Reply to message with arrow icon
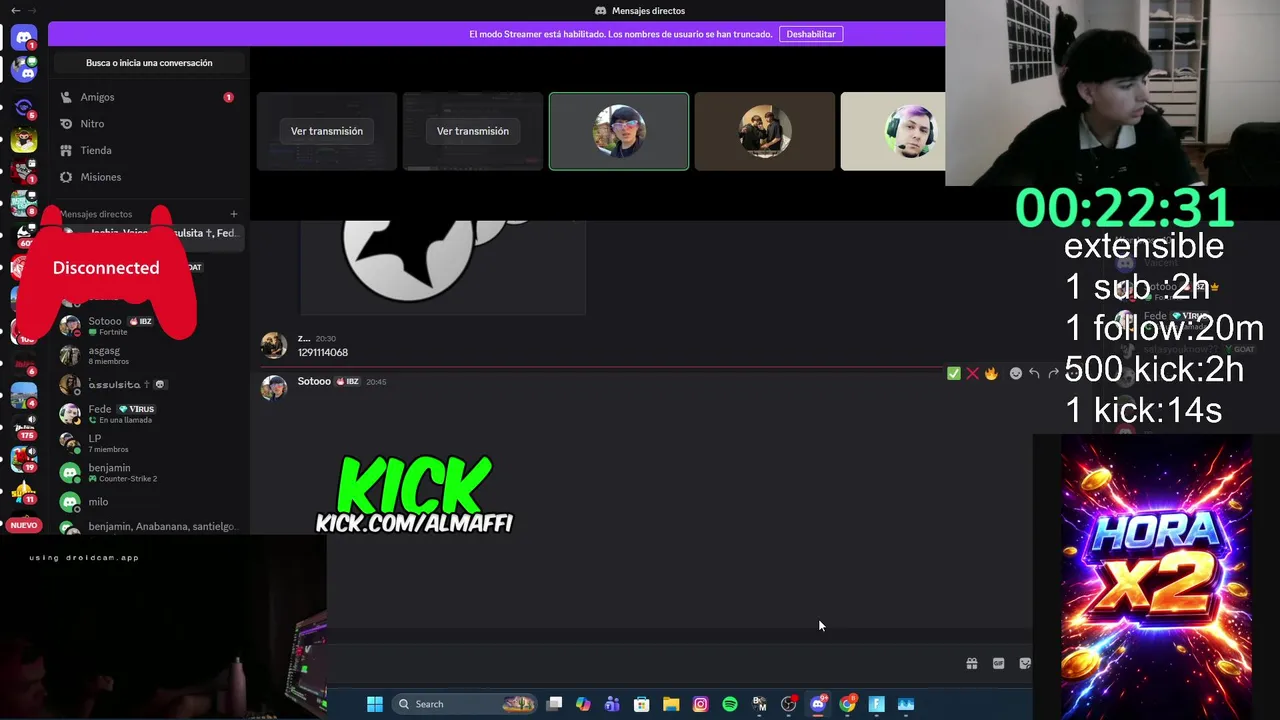Viewport: 1280px width, 720px height. tap(1034, 373)
